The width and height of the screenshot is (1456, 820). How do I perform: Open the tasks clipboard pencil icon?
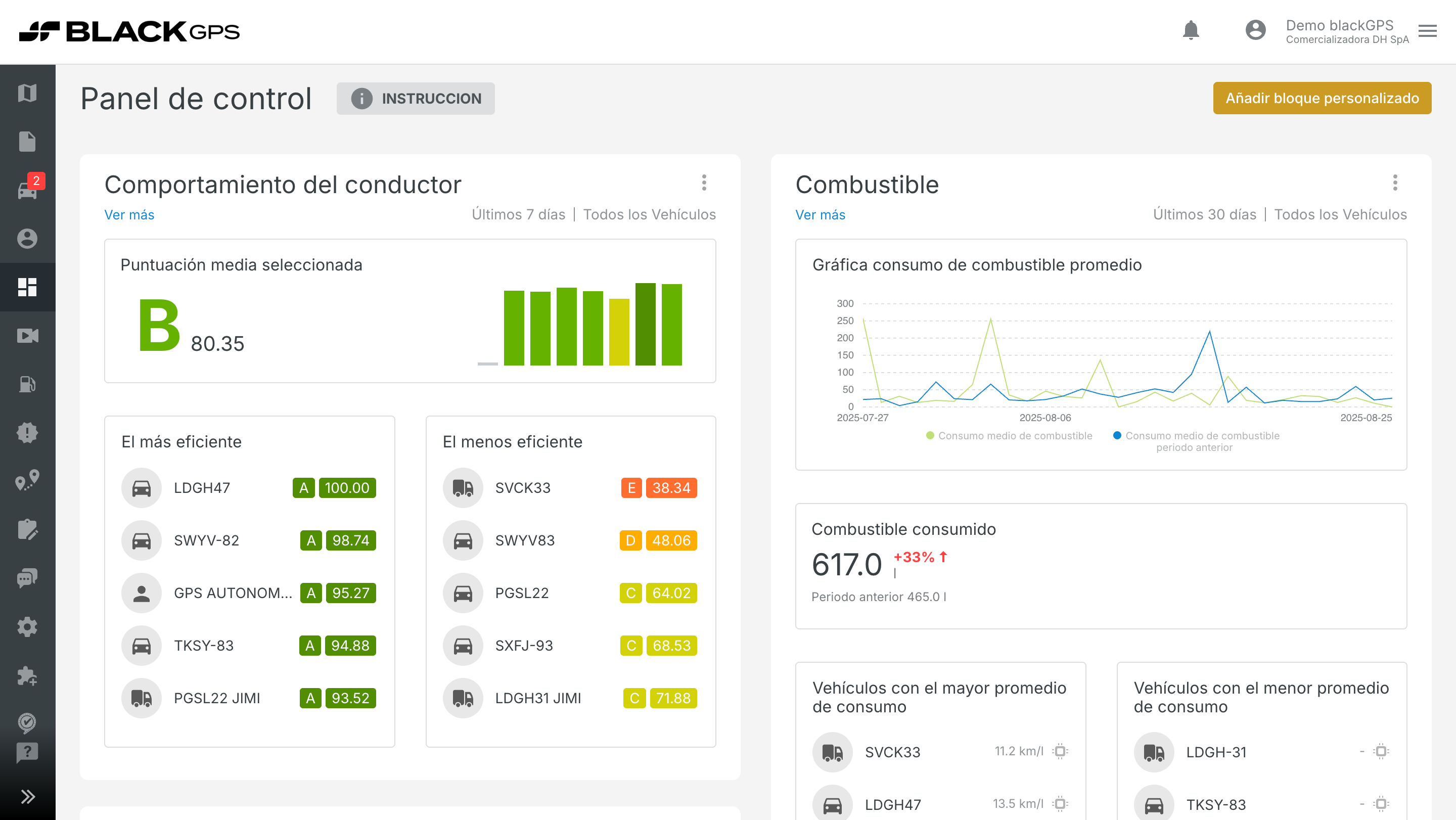coord(27,530)
